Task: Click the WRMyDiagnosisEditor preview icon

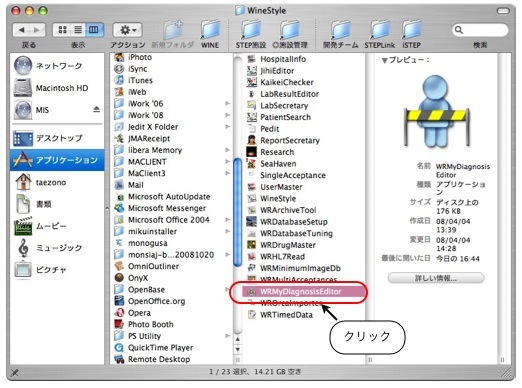Action: click(x=436, y=112)
